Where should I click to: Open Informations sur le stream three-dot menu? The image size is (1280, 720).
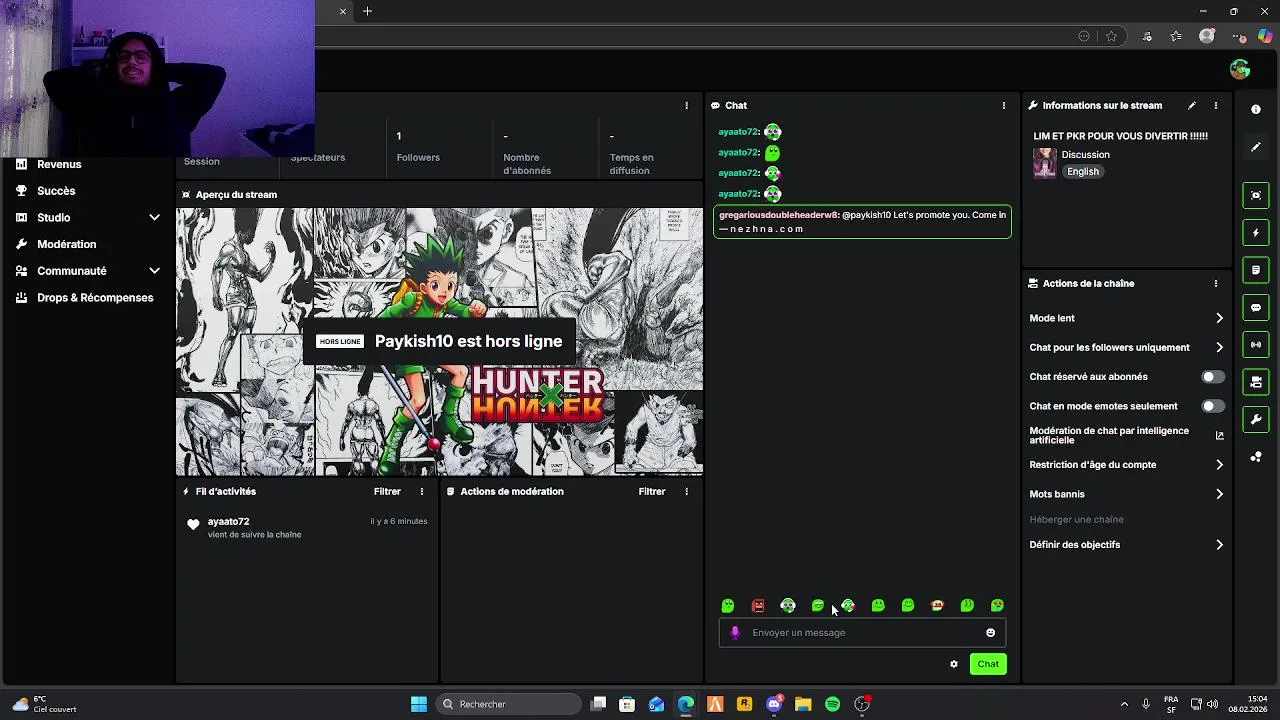pos(1216,105)
